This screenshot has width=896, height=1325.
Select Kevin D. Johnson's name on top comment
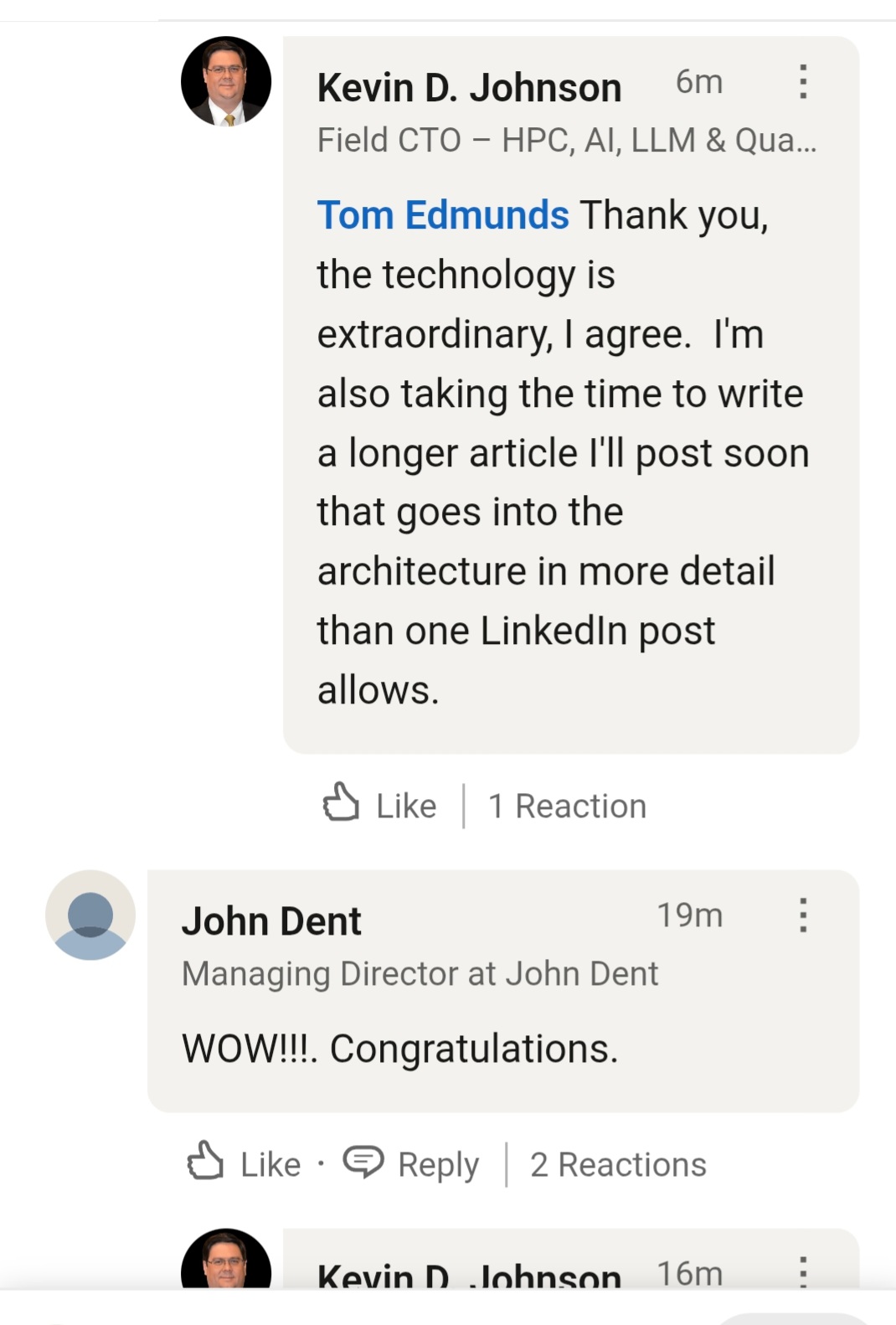pos(469,85)
